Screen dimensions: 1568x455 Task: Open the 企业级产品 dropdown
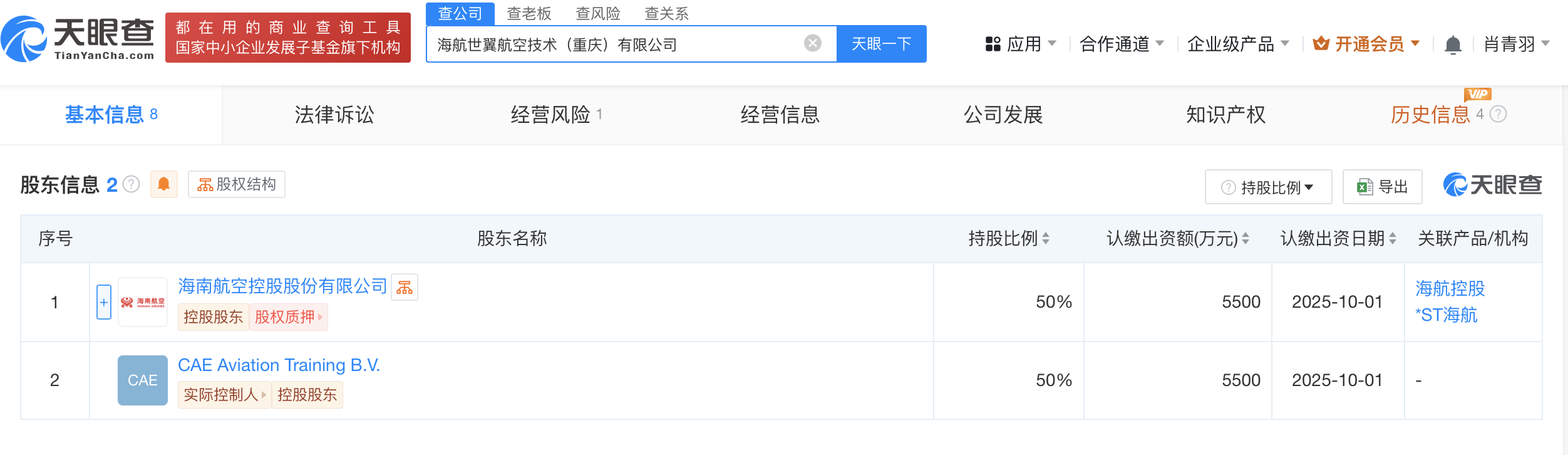(x=1238, y=44)
